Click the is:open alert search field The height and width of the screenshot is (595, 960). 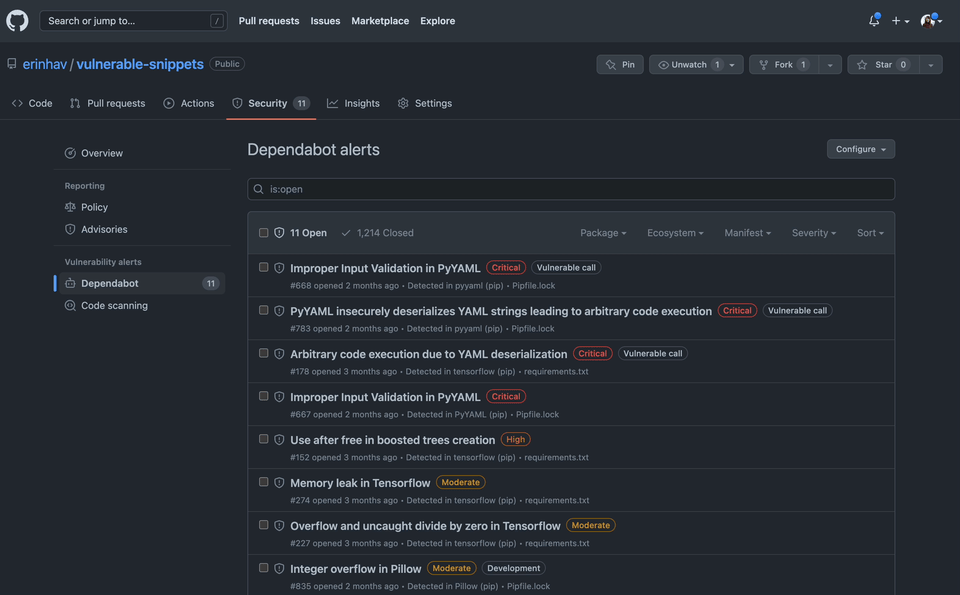tap(570, 189)
